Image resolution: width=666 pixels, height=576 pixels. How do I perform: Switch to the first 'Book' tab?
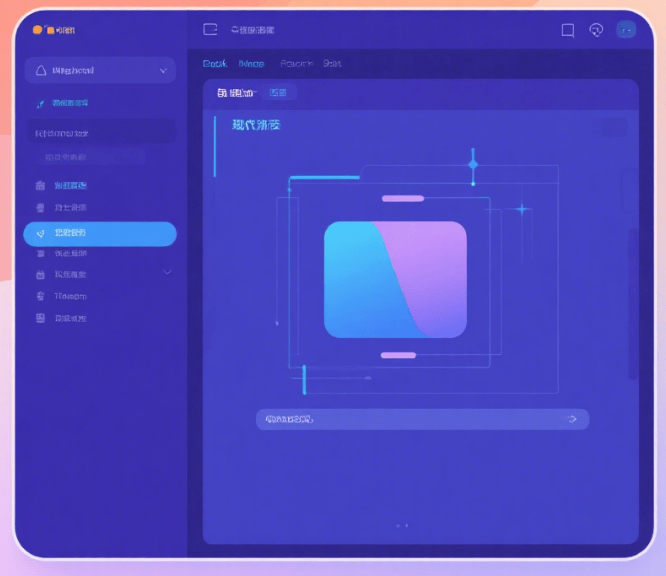[x=215, y=64]
